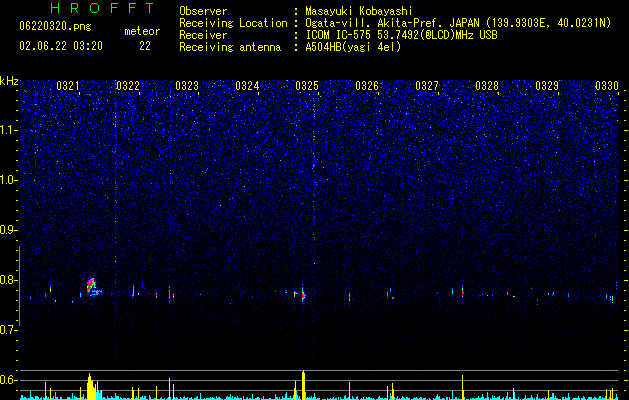Click the wide yellow power peak below 0321
This screenshot has height=400, width=629.
(x=91, y=387)
